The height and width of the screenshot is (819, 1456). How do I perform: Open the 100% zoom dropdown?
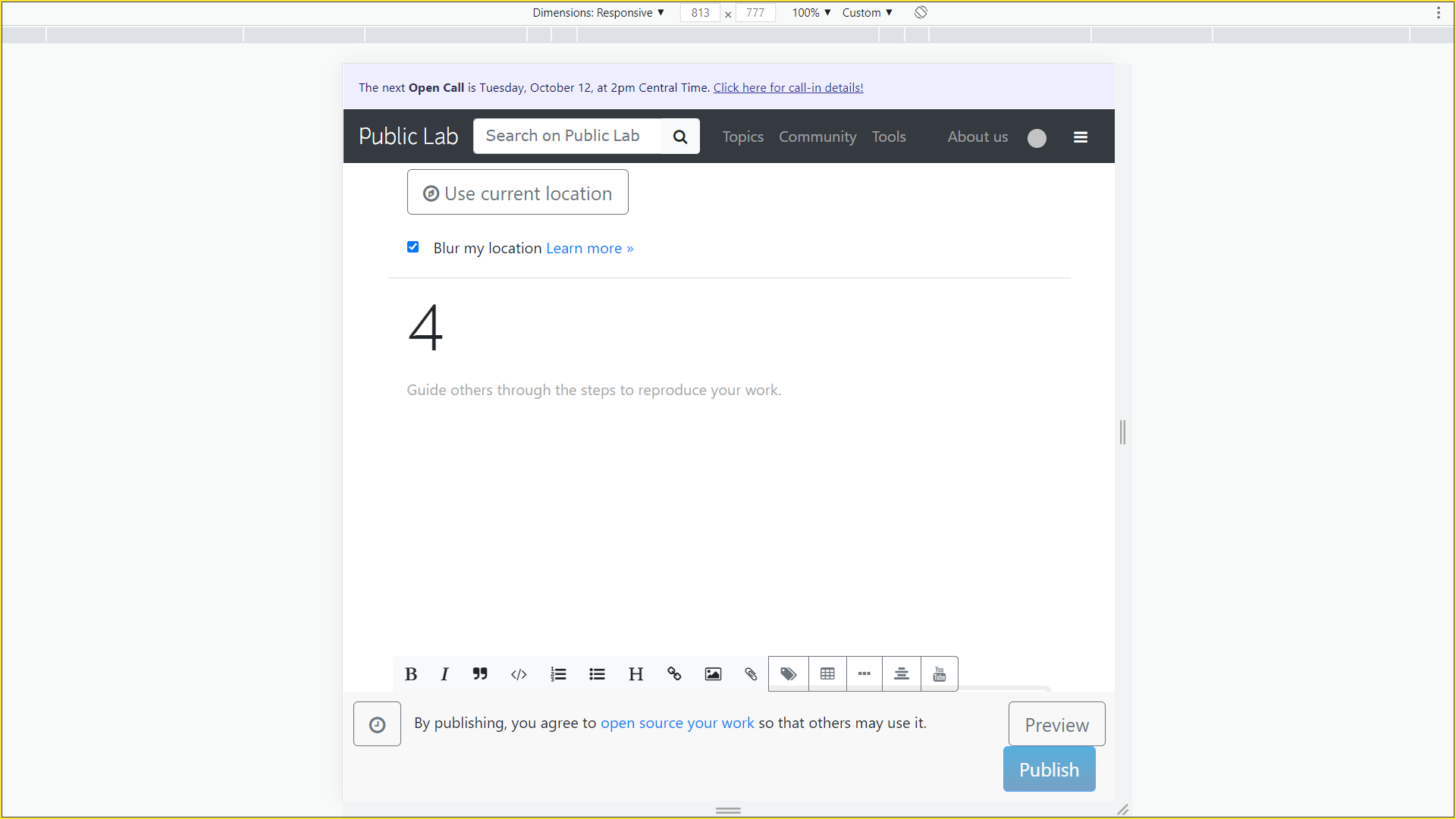pos(810,12)
